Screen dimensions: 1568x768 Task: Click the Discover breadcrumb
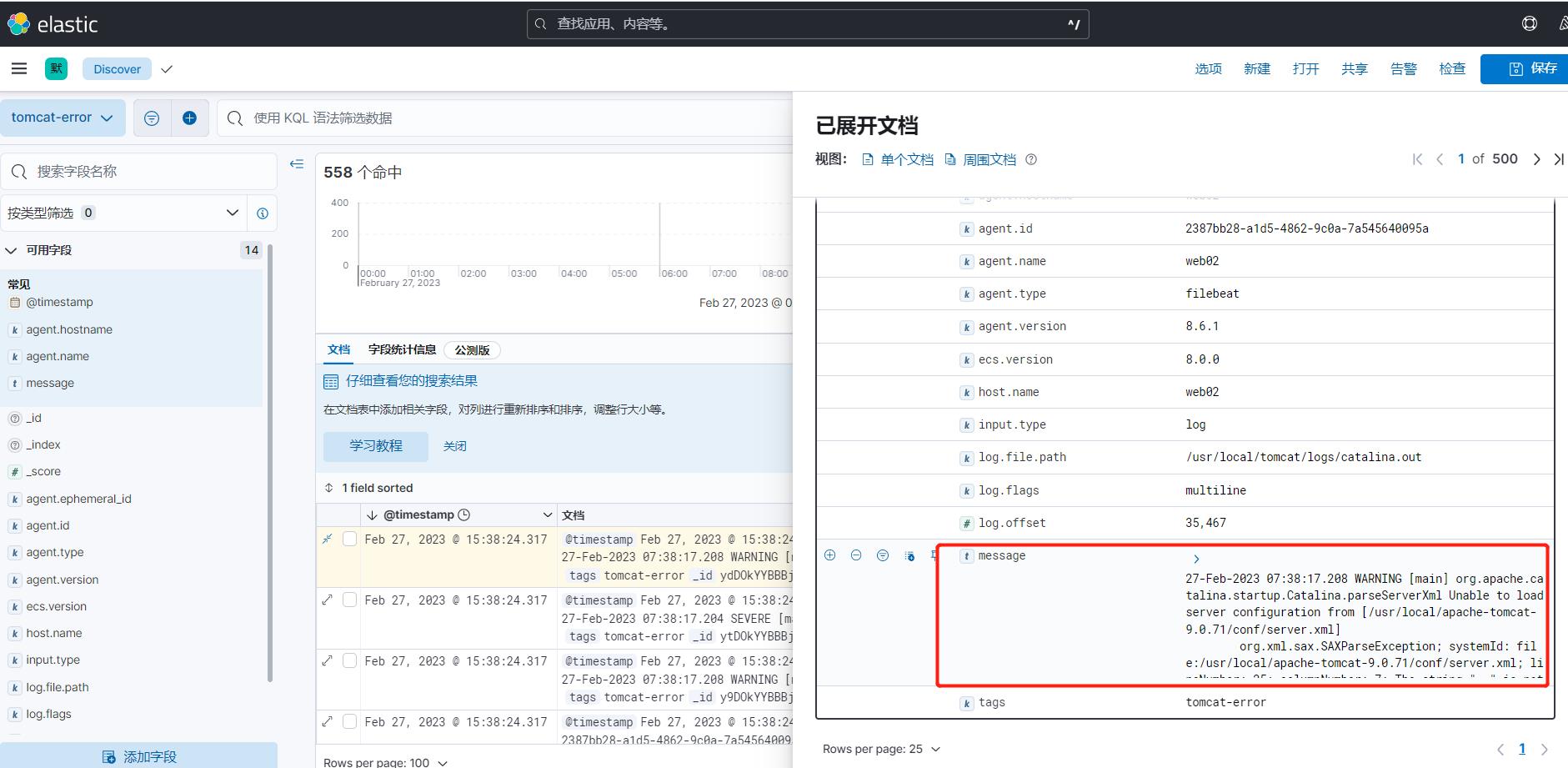pyautogui.click(x=117, y=69)
